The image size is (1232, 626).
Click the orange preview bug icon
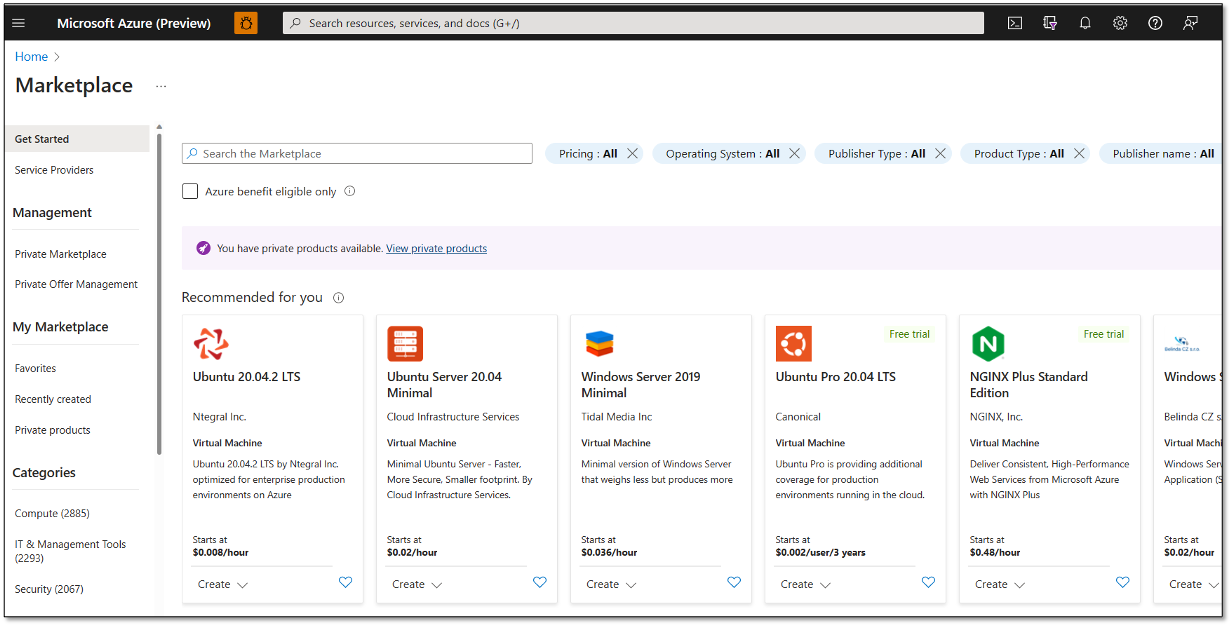[x=246, y=22]
